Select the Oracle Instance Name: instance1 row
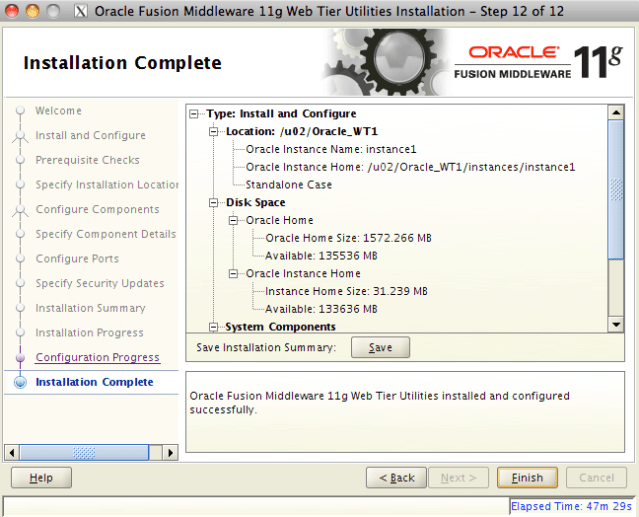 pos(317,149)
